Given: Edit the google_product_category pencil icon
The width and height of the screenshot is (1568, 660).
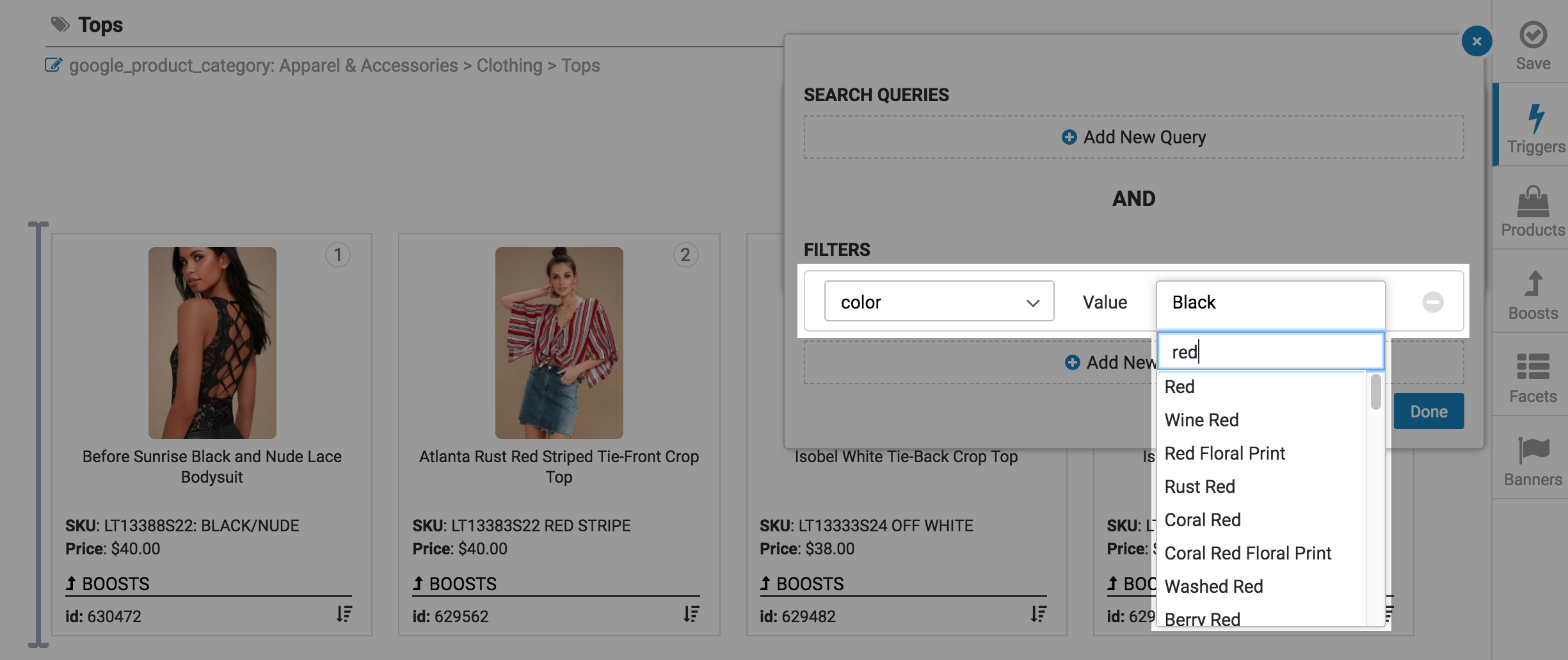Looking at the screenshot, I should tap(53, 65).
